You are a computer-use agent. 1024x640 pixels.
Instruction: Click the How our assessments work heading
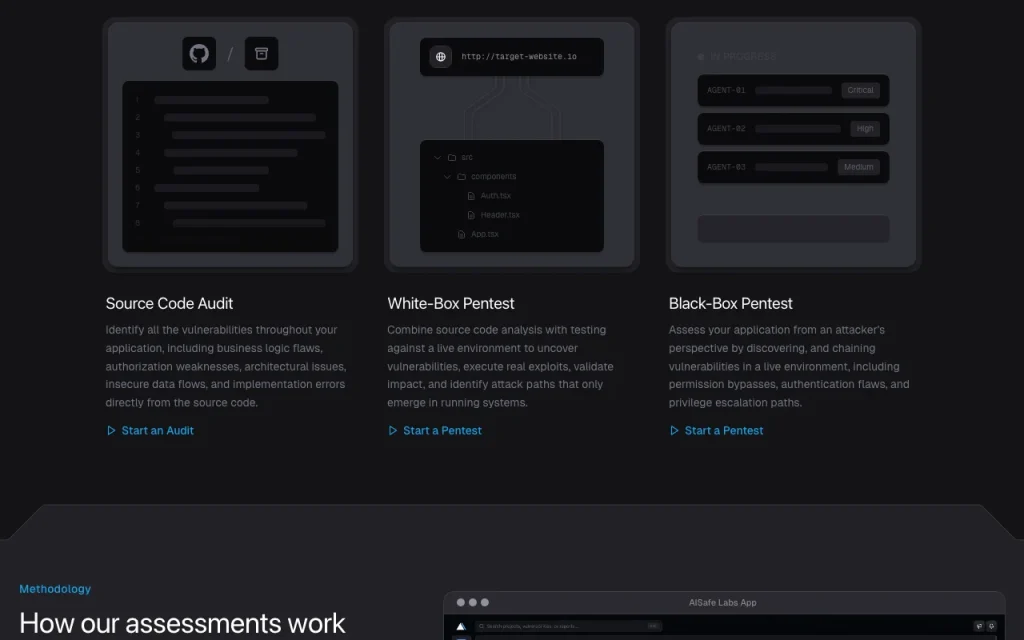click(182, 624)
